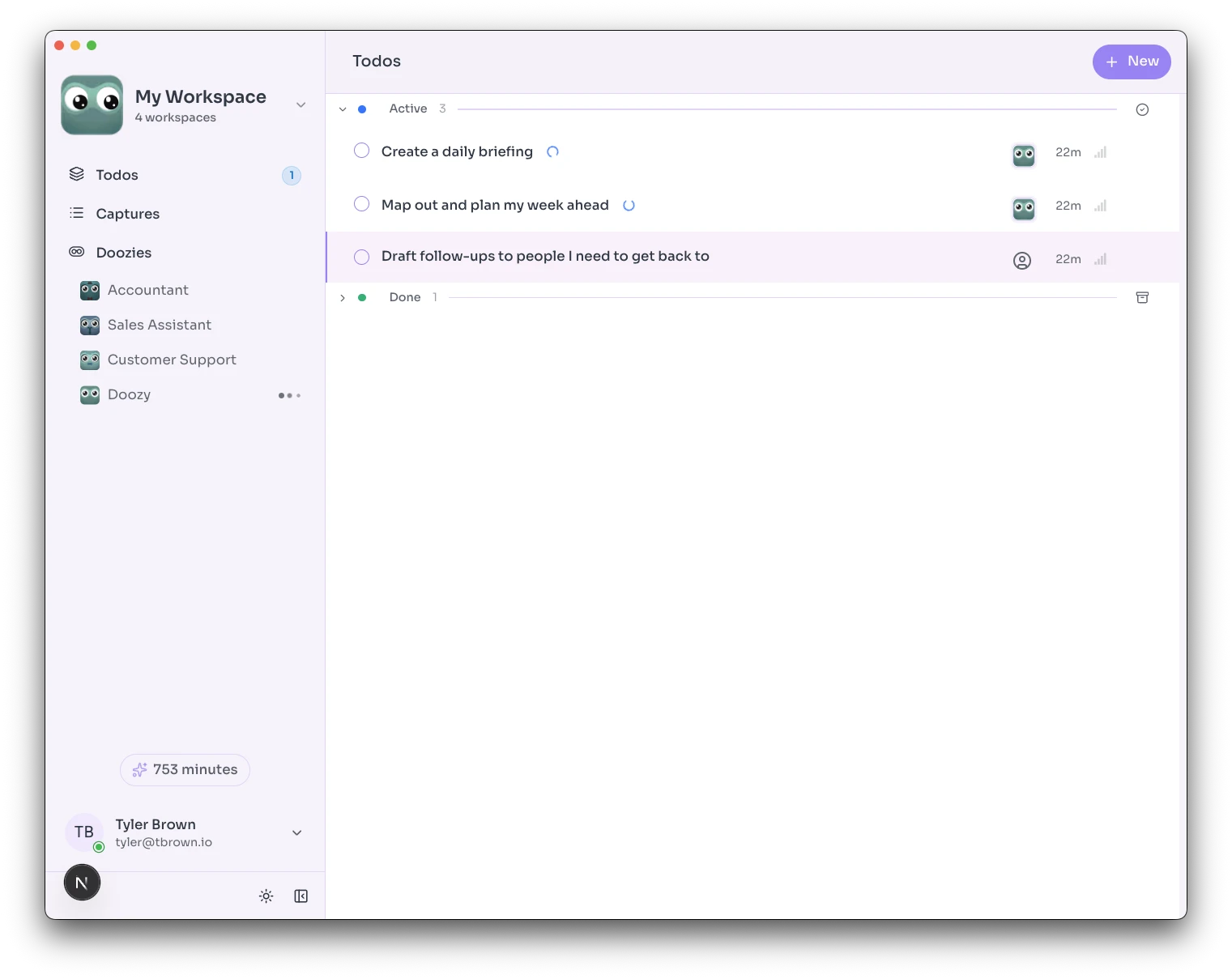Viewport: 1232px width, 979px height.
Task: Open options for the Doozy item
Action: (x=289, y=395)
